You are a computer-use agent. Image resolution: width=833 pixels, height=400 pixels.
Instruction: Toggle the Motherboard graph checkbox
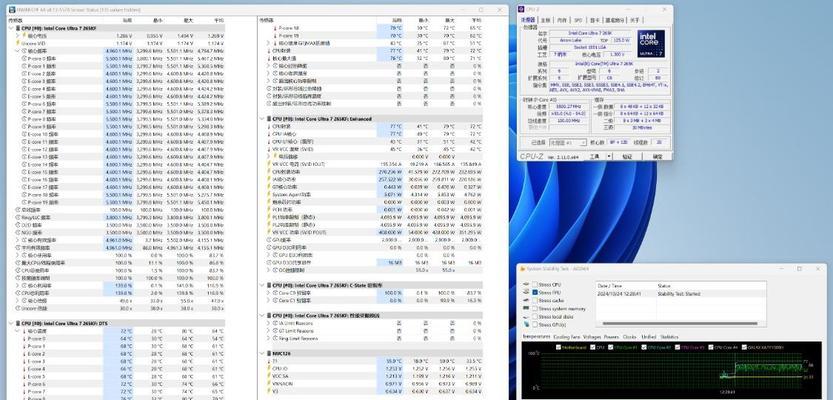(x=558, y=347)
